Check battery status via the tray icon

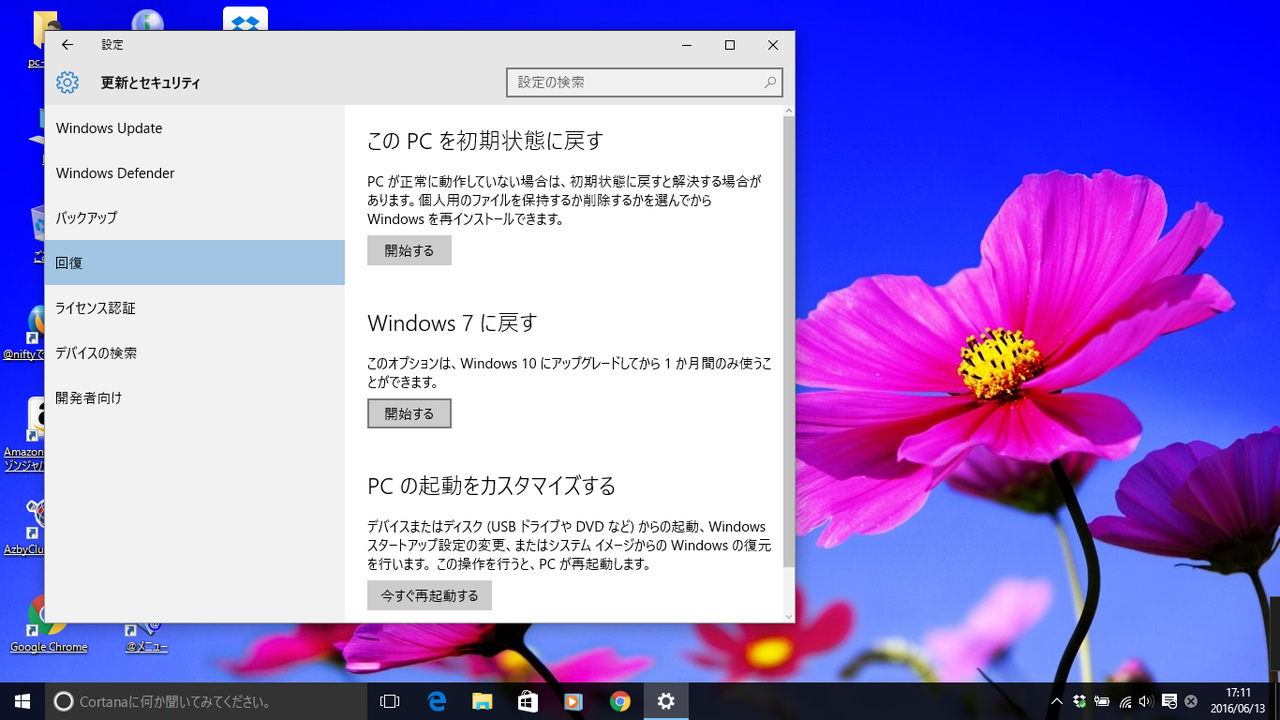1101,701
